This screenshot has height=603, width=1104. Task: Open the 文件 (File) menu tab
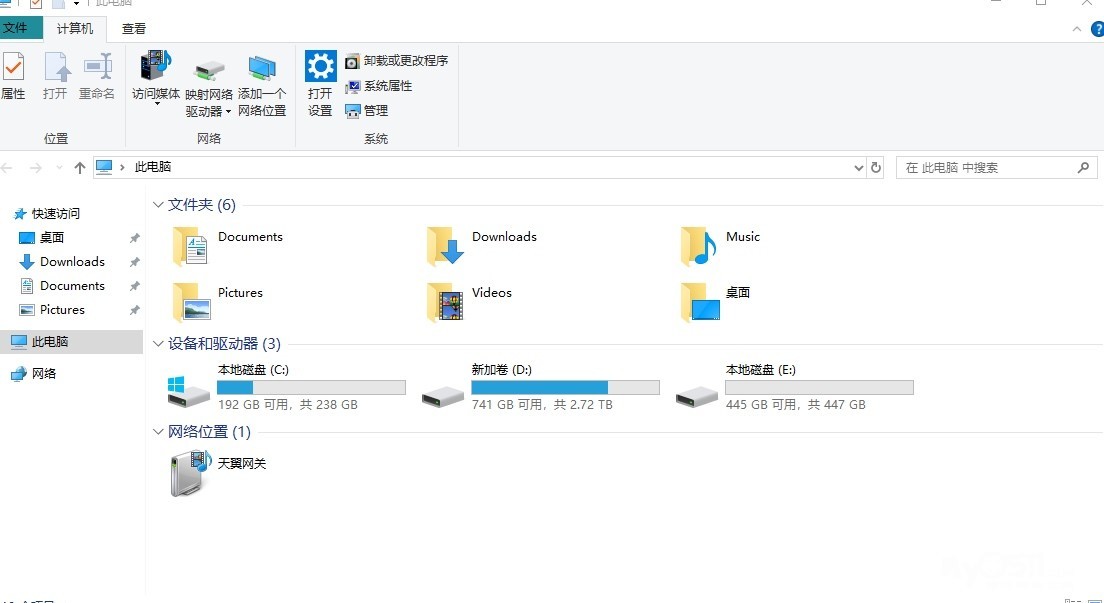point(16,29)
